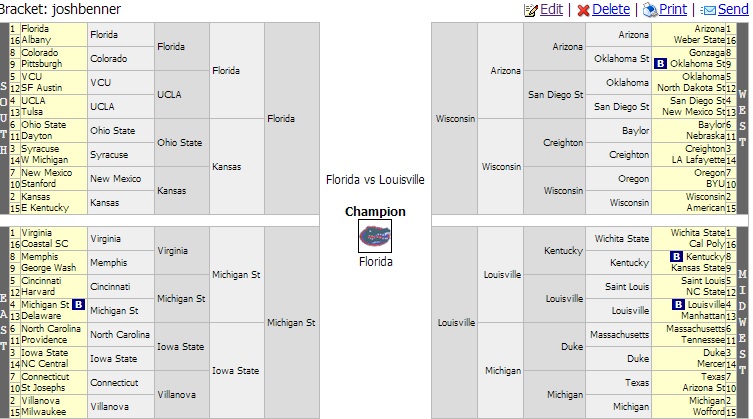Viewport: 753px width, 419px height.
Task: Click the envelope Send icon
Action: click(x=709, y=9)
